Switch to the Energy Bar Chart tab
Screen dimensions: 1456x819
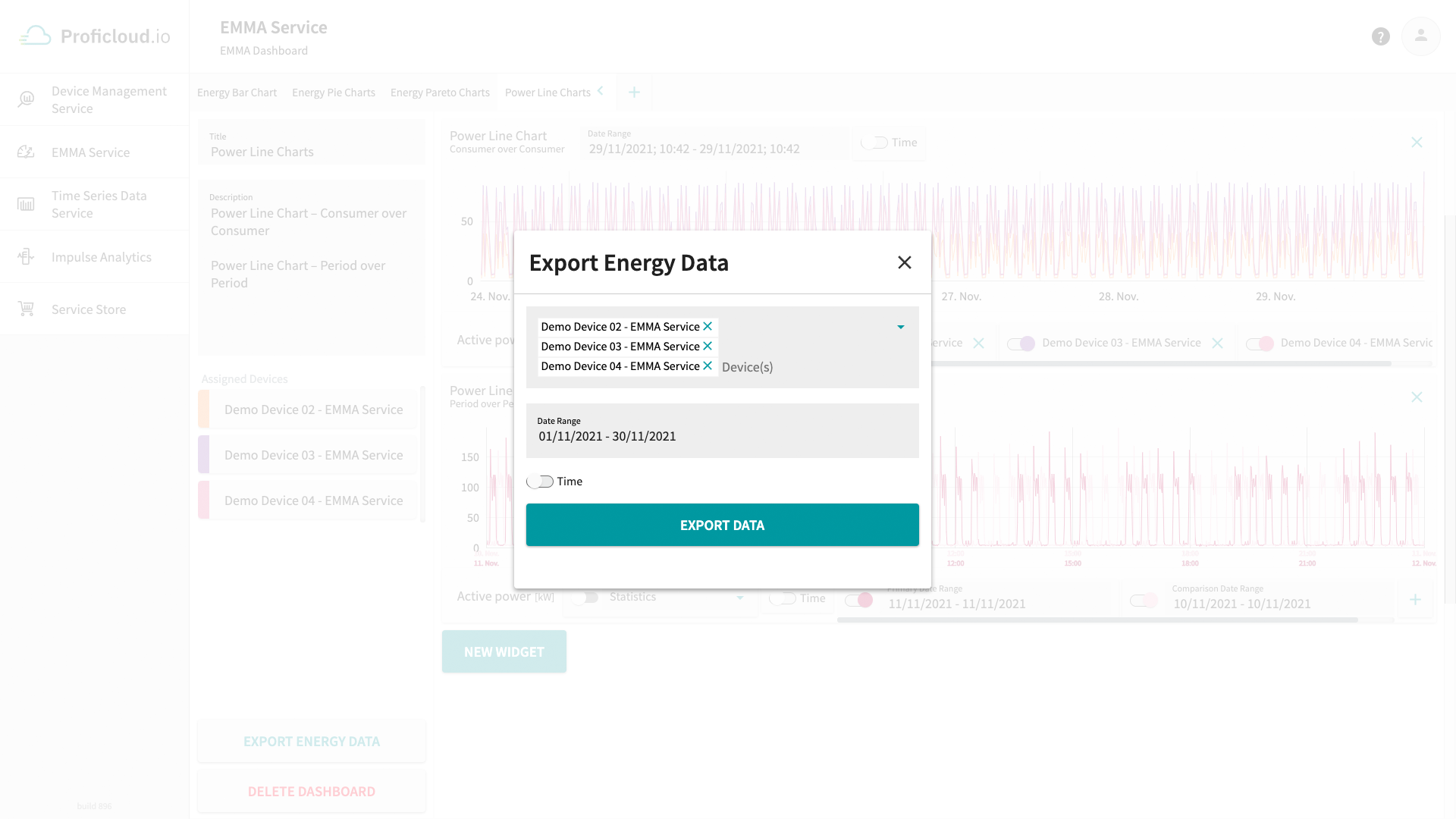click(x=237, y=92)
